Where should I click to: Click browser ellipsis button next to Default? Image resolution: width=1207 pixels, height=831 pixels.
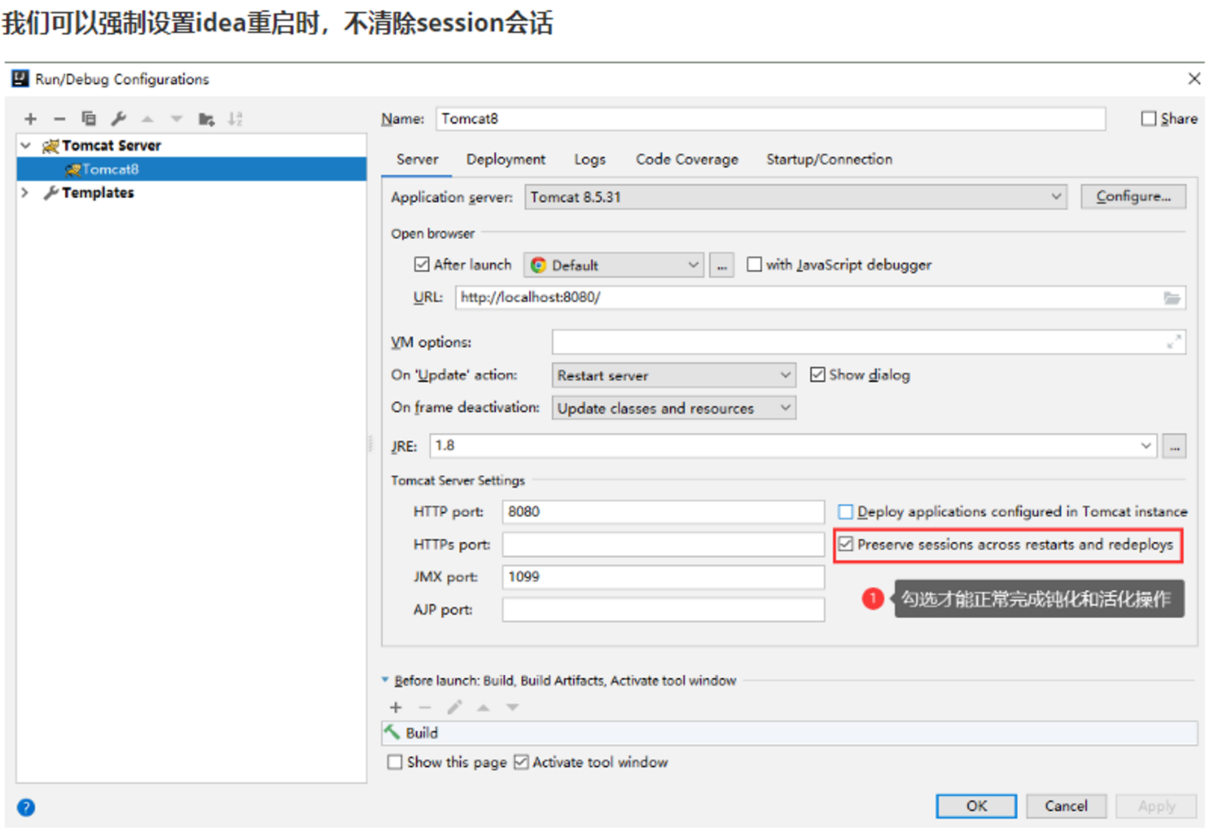(x=722, y=265)
